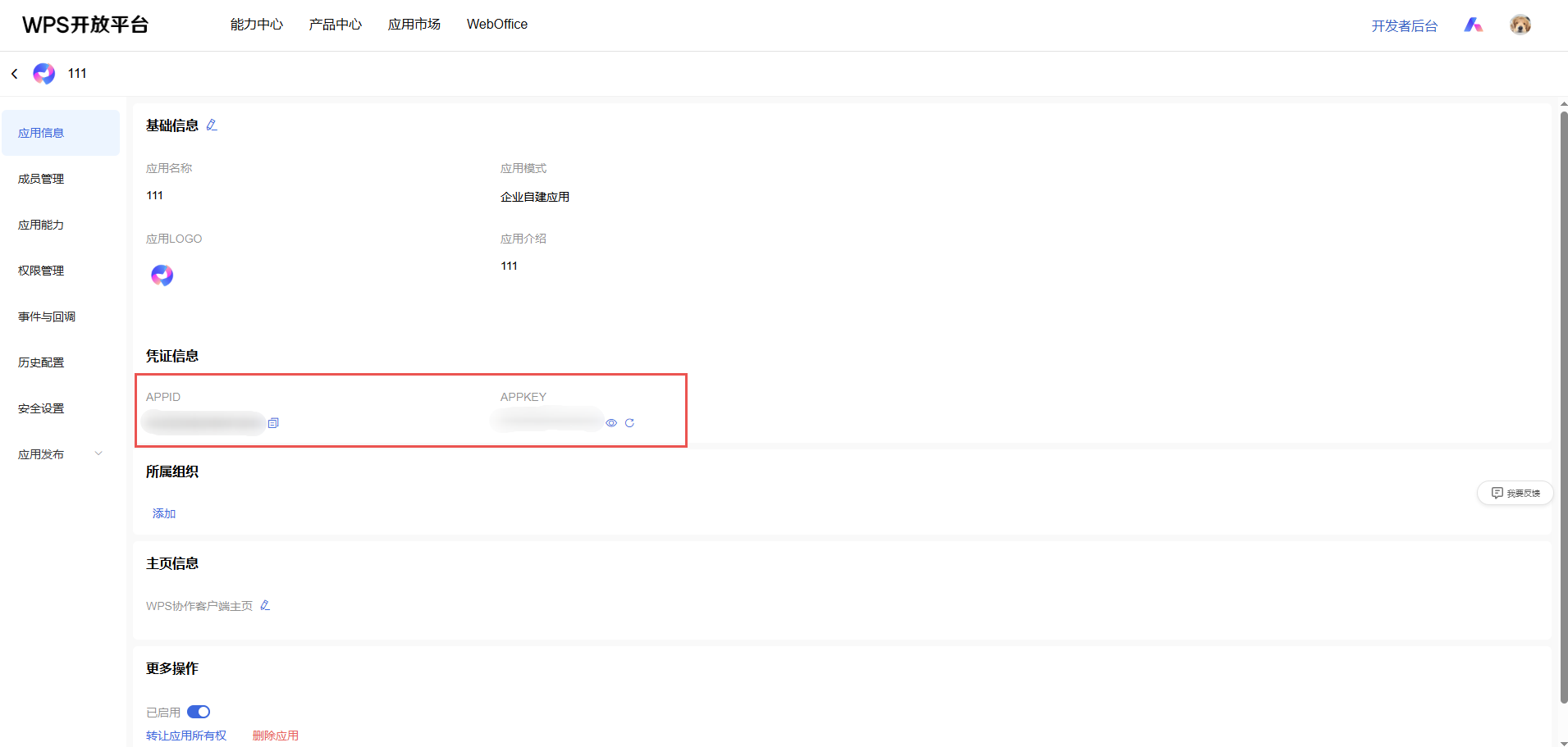Image resolution: width=1568 pixels, height=747 pixels.
Task: Open 成员管理 in the sidebar
Action: click(41, 179)
